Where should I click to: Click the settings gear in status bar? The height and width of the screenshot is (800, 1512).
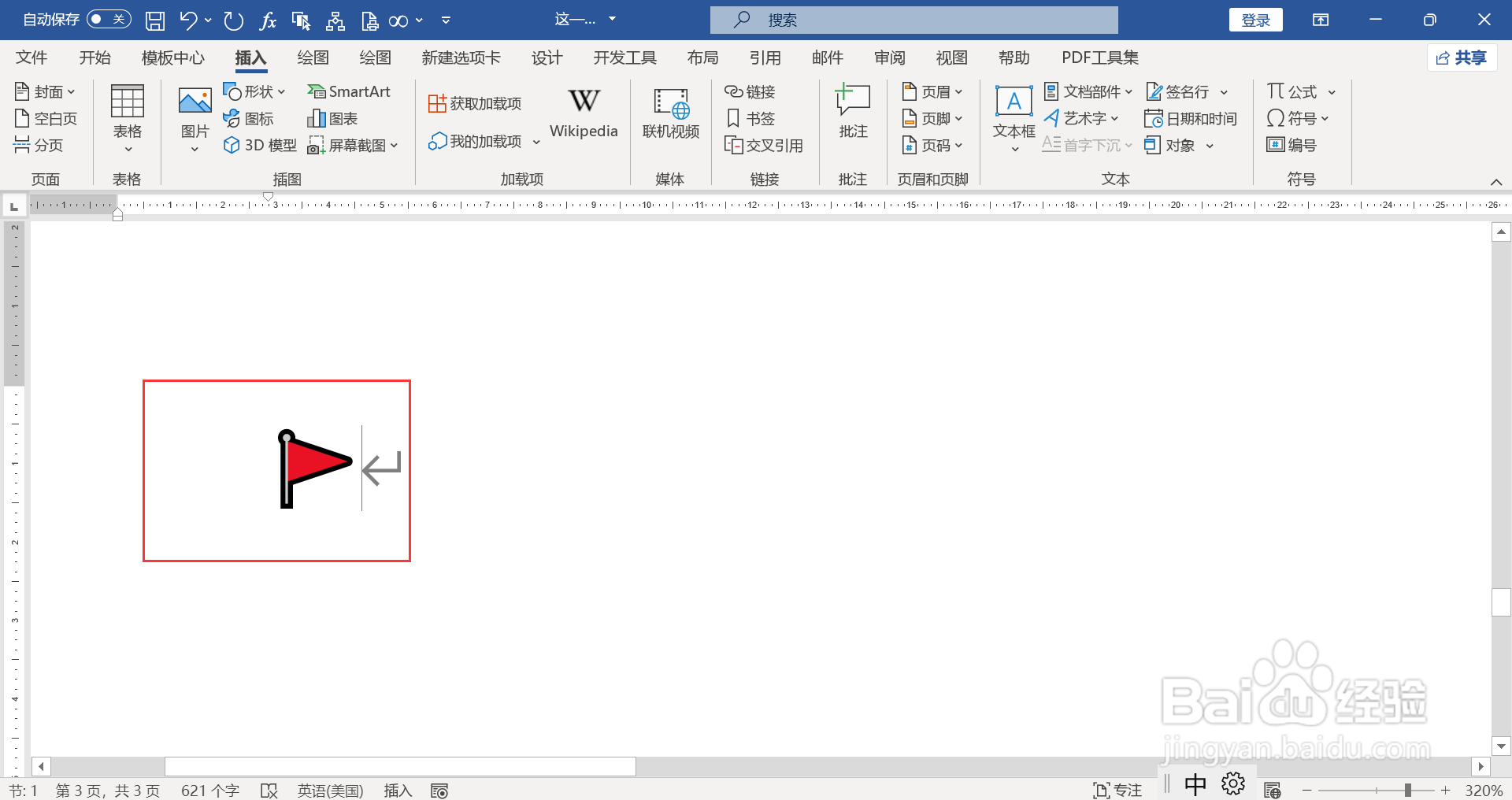coord(1233,783)
